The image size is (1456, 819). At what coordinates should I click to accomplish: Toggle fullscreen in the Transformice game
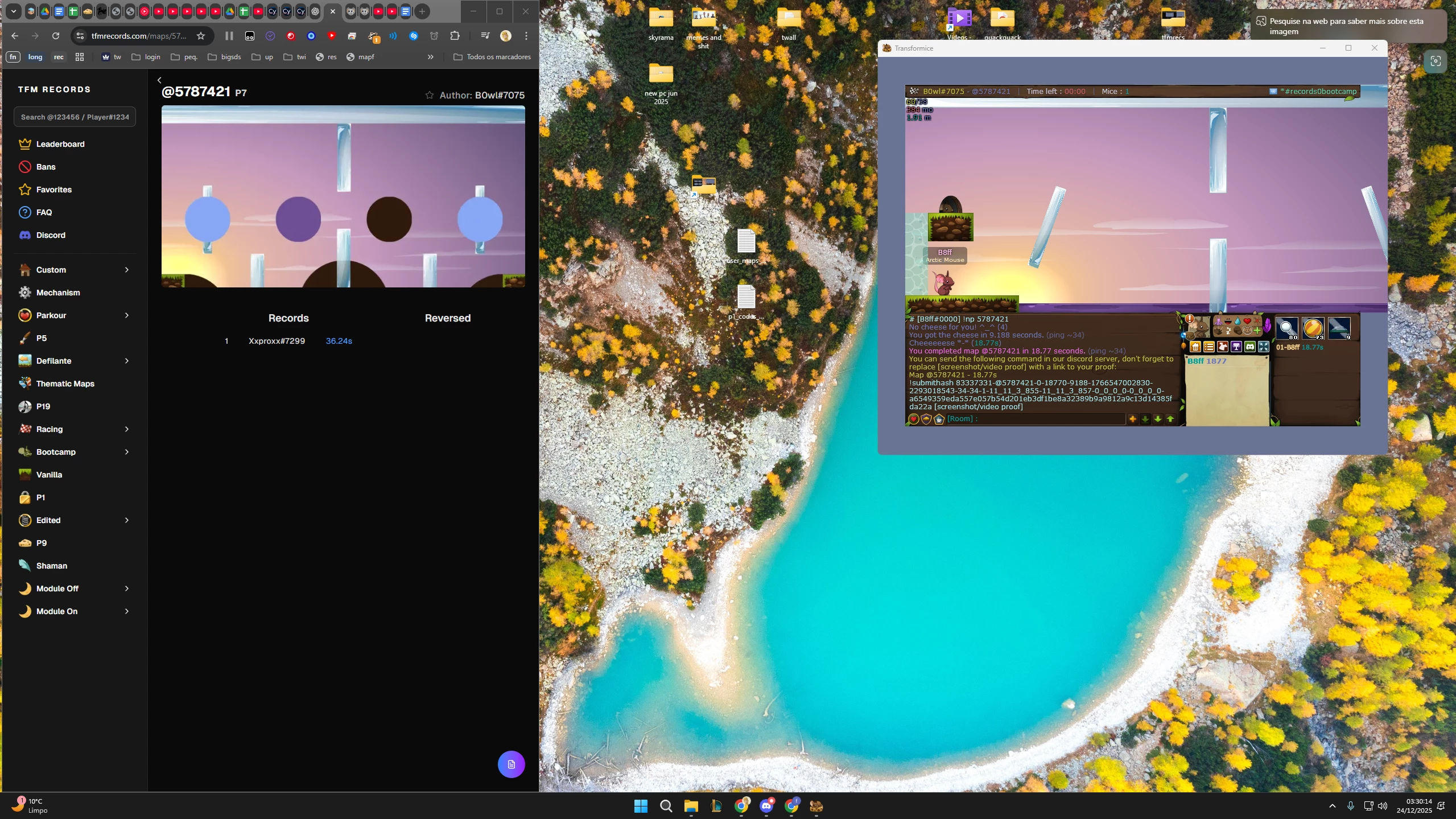pyautogui.click(x=1264, y=347)
